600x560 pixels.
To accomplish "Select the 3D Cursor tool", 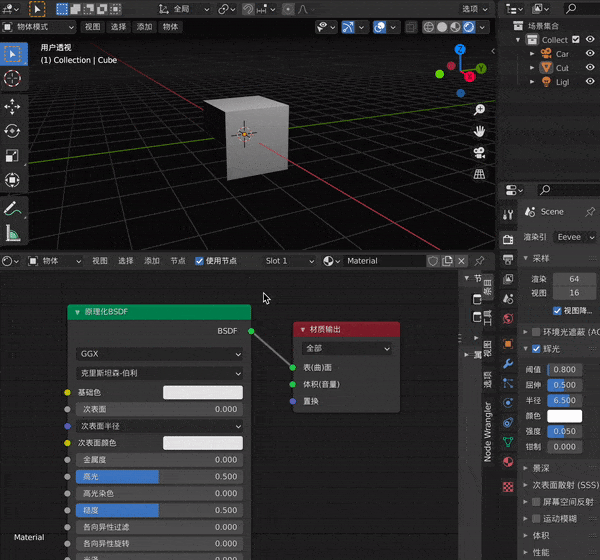I will click(x=13, y=78).
